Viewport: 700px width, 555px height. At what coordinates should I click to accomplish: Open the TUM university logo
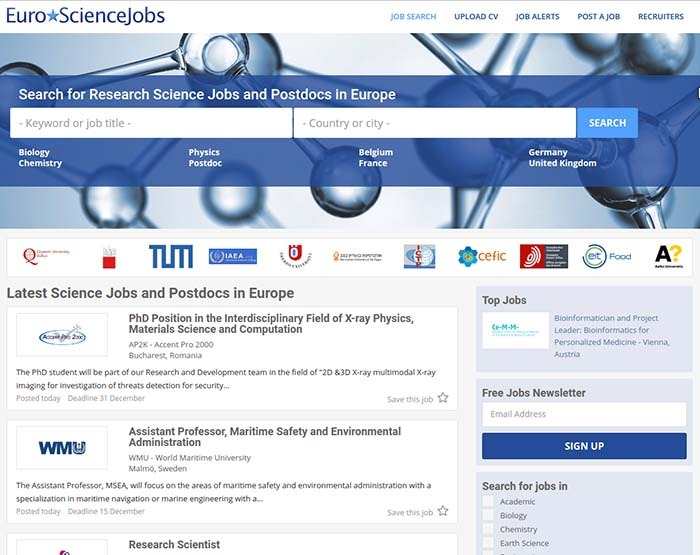point(170,256)
